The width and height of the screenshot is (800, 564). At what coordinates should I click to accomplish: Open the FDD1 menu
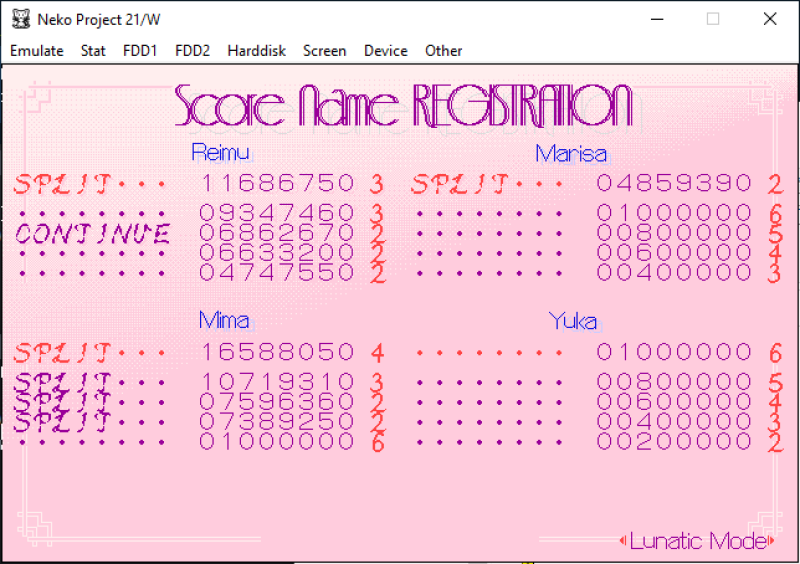pyautogui.click(x=140, y=51)
